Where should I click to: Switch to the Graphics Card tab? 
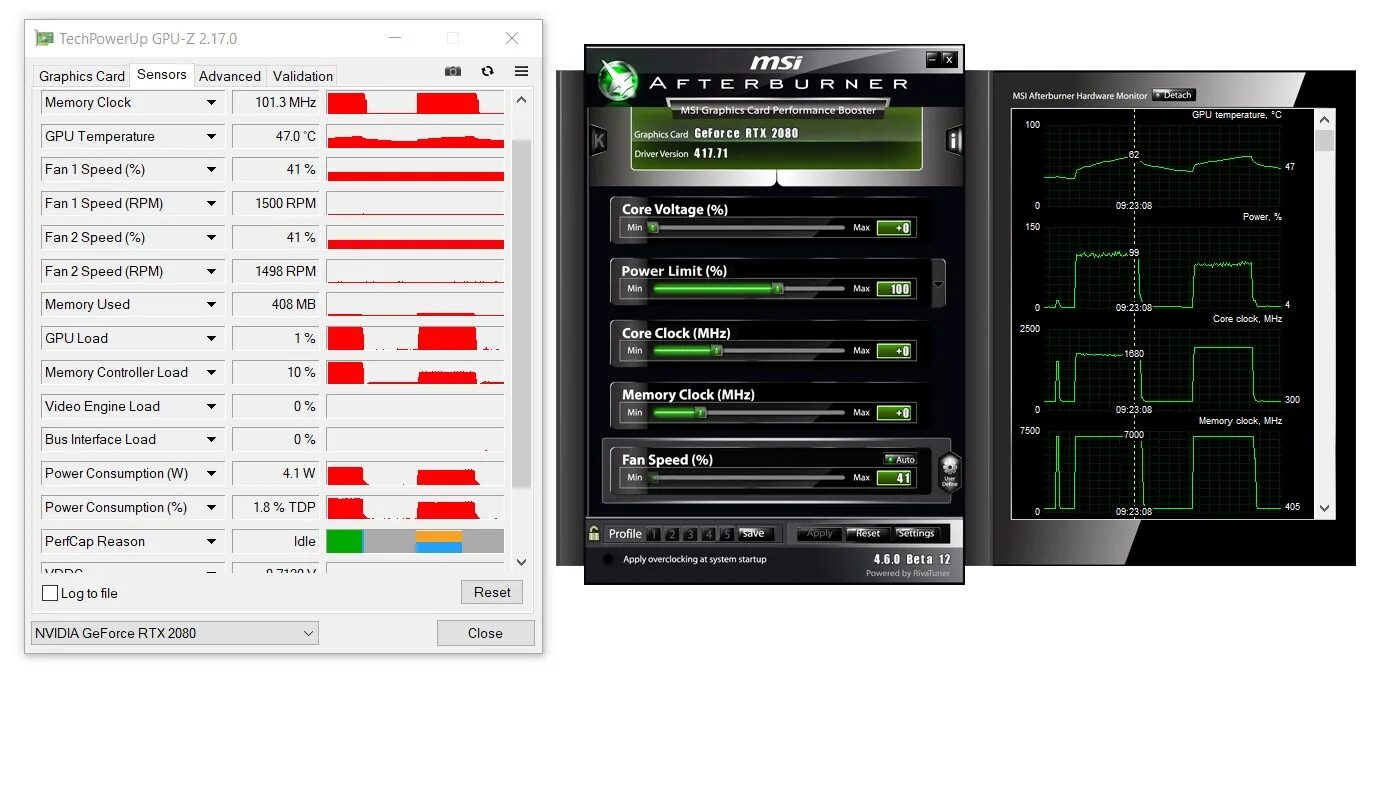coord(82,76)
